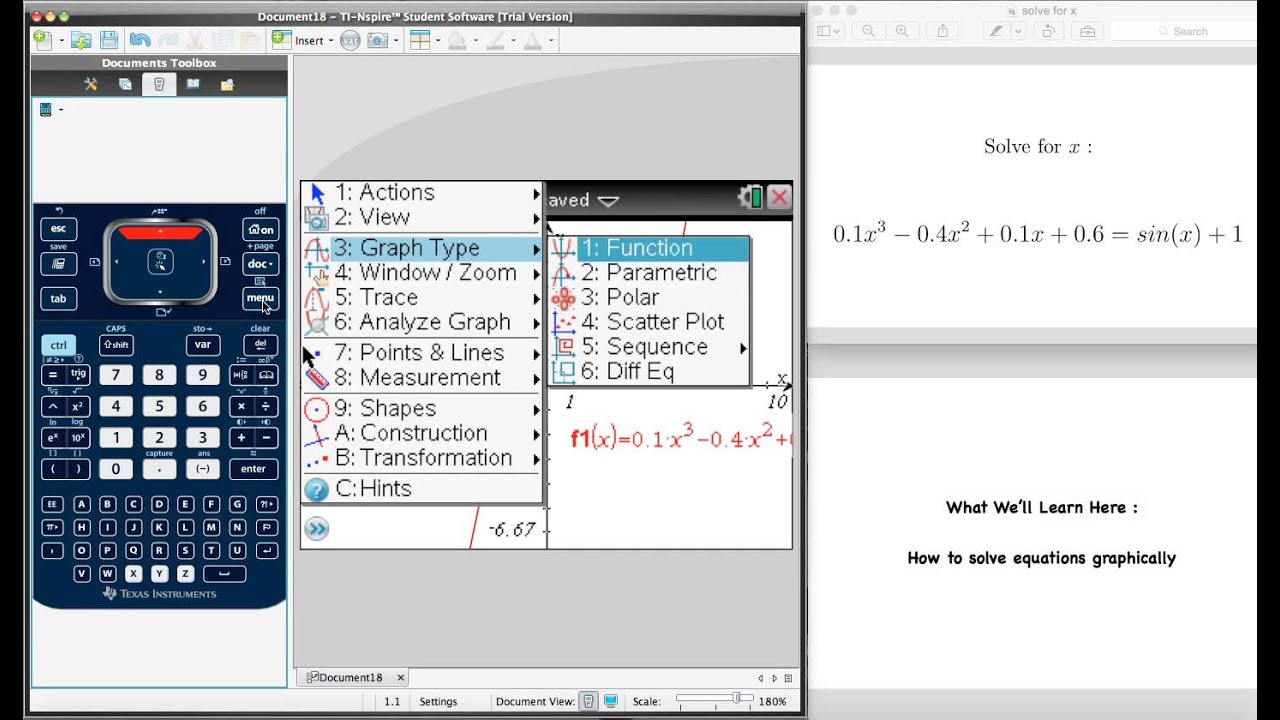1280x720 pixels.
Task: Click the emulator screen red close icon
Action: [780, 197]
